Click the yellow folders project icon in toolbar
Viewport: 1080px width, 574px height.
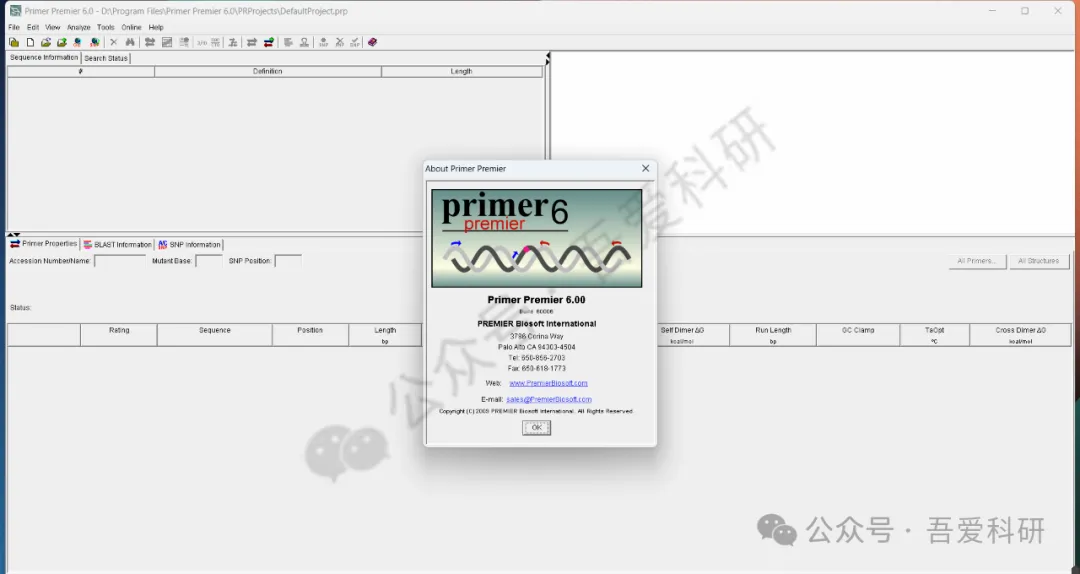click(x=14, y=43)
